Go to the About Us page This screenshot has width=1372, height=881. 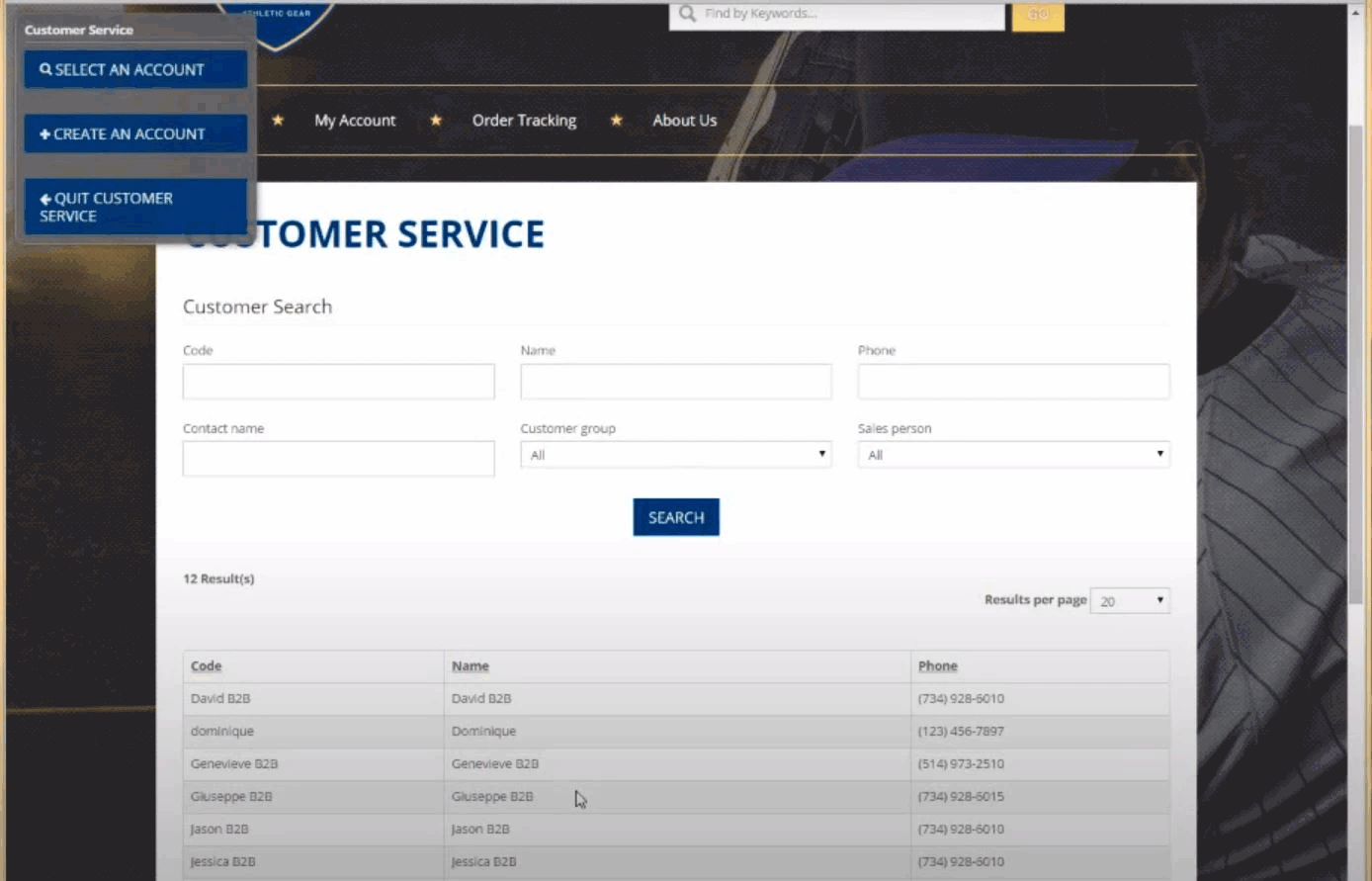684,121
